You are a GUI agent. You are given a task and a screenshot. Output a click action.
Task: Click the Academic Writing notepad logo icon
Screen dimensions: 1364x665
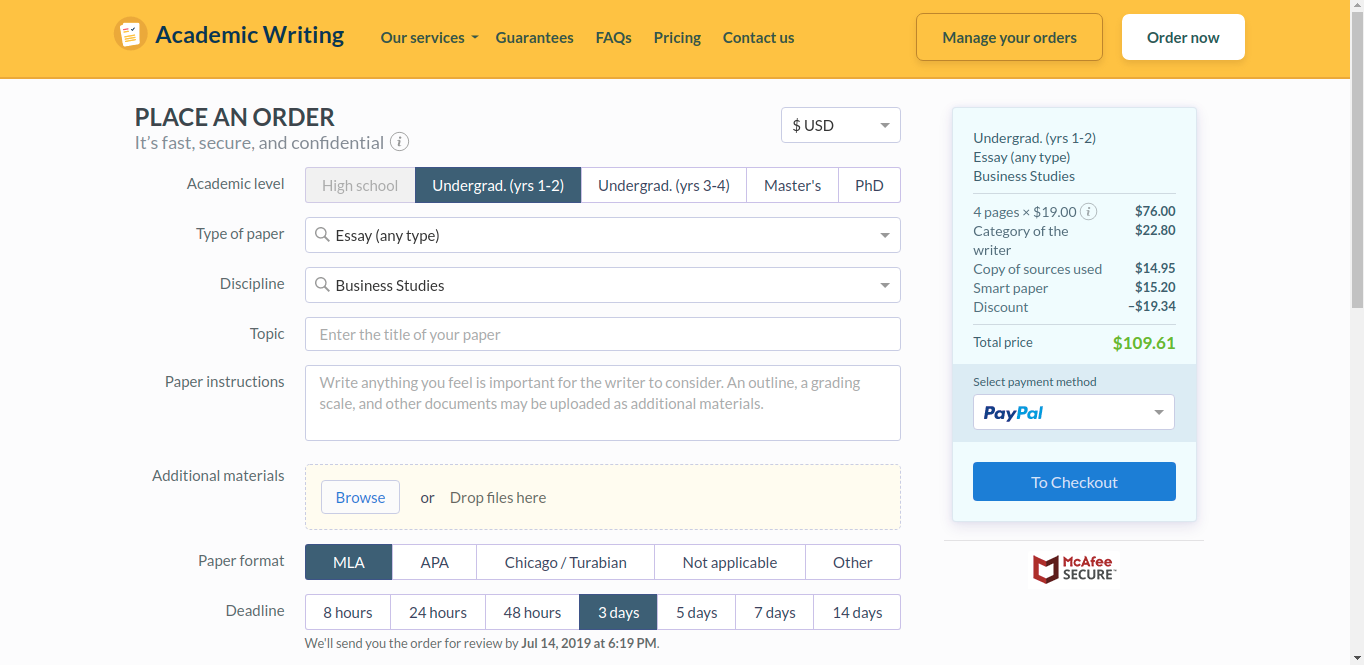131,33
